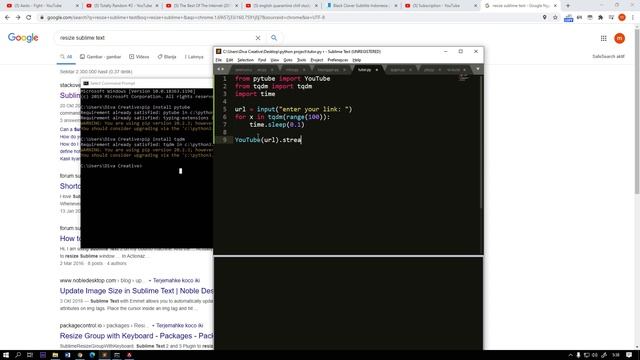Click Chrome back arrow
Image resolution: width=640 pixels, height=360 pixels.
pyautogui.click(x=7, y=18)
